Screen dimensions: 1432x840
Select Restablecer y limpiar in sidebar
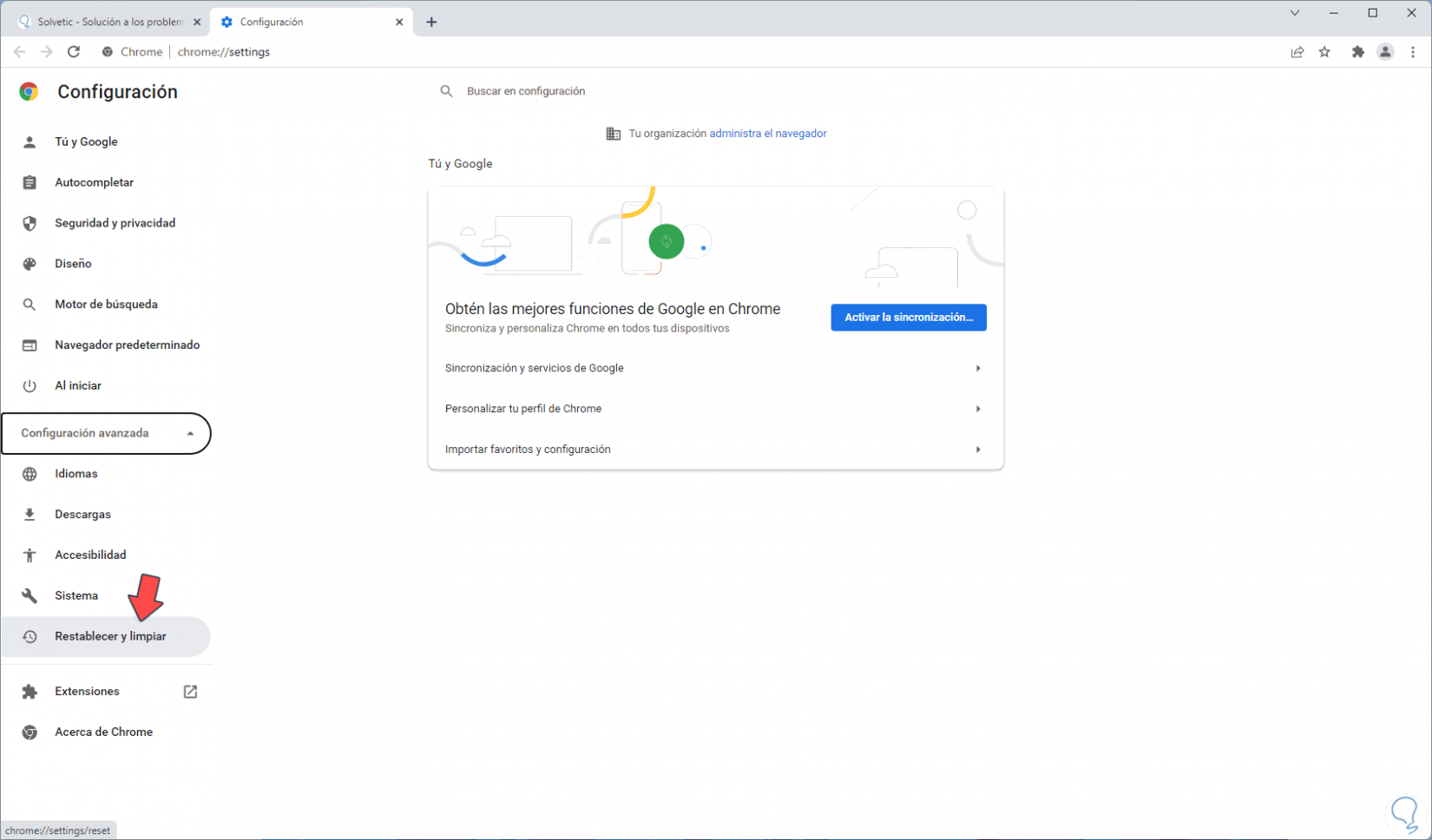(106, 637)
